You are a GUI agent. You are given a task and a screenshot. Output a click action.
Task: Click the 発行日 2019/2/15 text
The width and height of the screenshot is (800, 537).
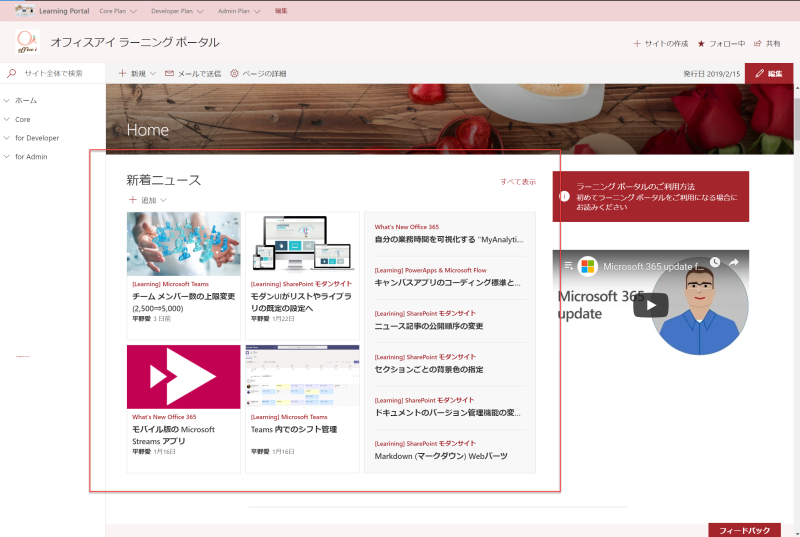click(711, 73)
